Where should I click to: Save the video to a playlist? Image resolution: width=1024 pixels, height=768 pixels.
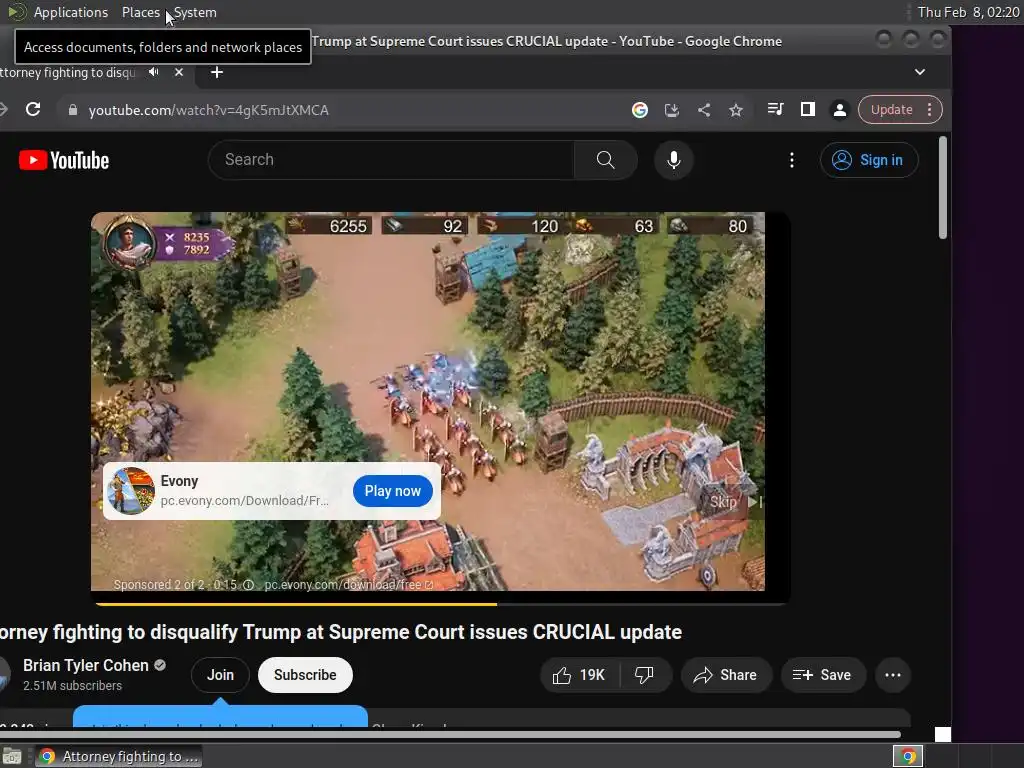(x=823, y=675)
